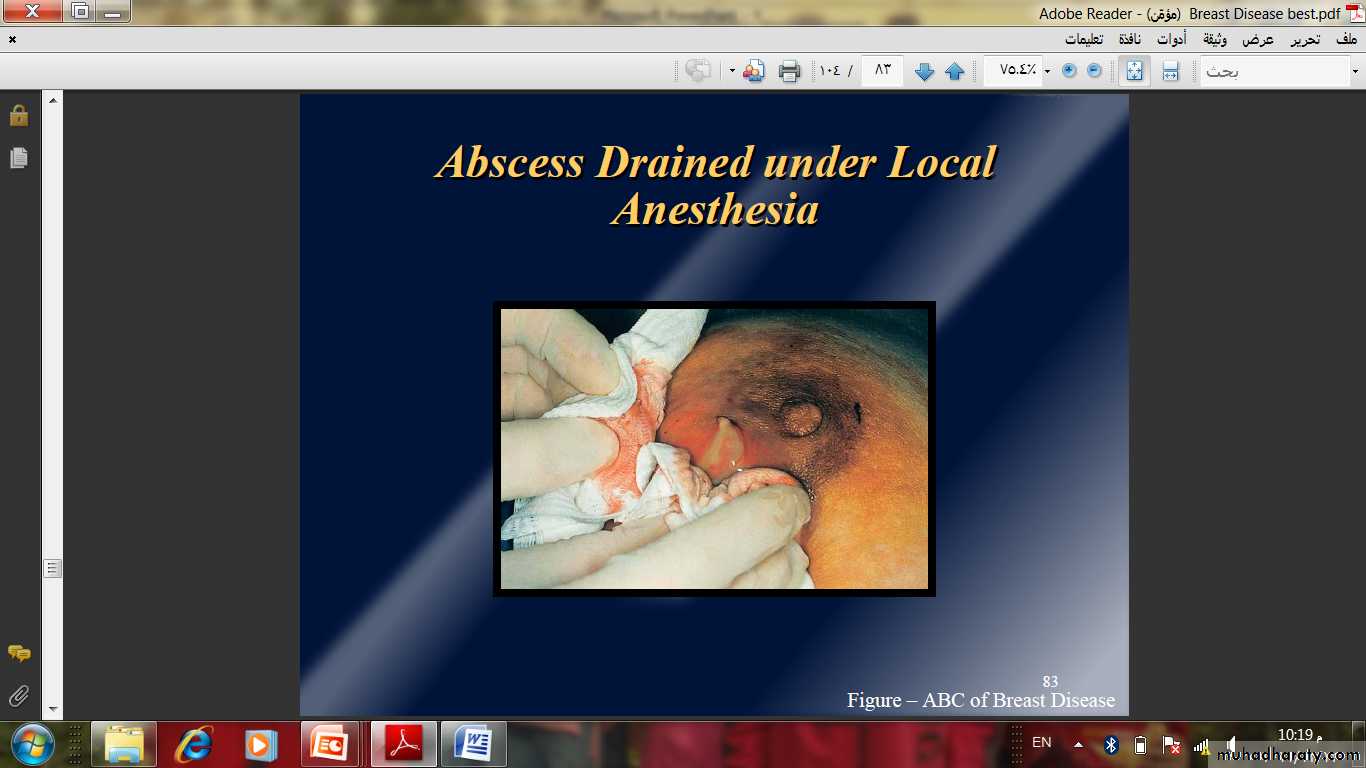Click the zoom in plus button

coord(1069,70)
